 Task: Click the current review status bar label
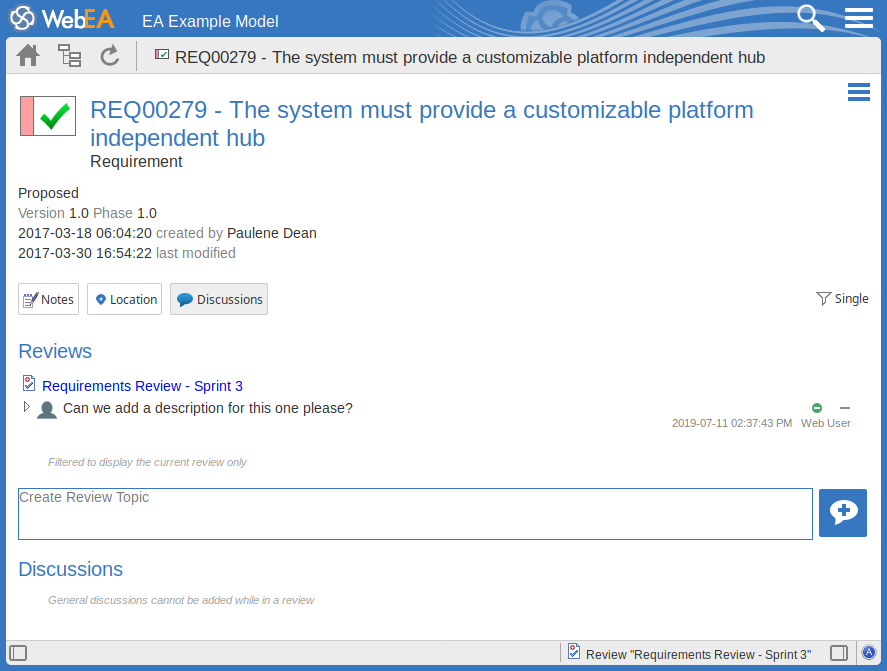click(x=697, y=654)
